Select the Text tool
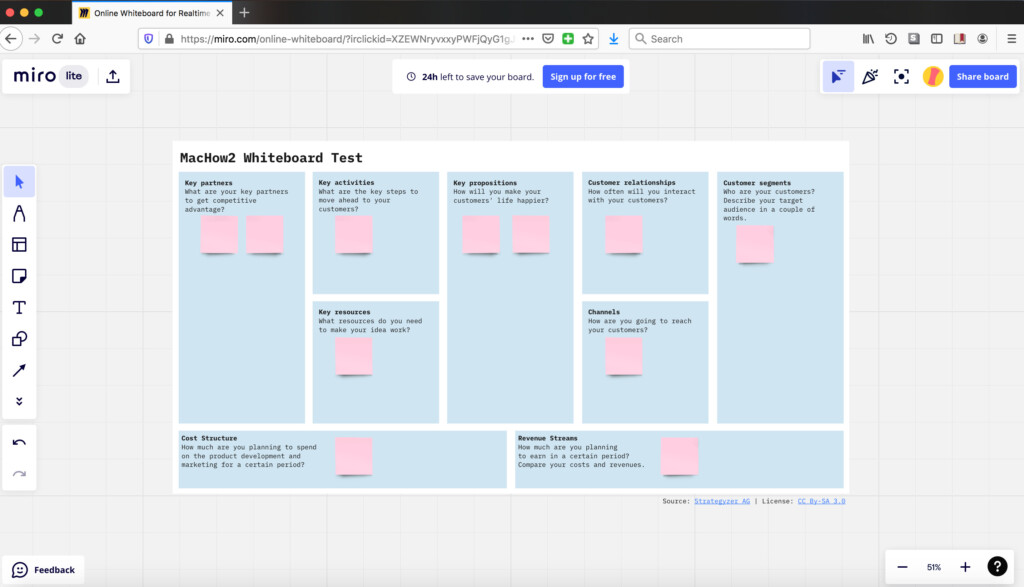Screen dimensions: 1024x587 click(x=19, y=307)
